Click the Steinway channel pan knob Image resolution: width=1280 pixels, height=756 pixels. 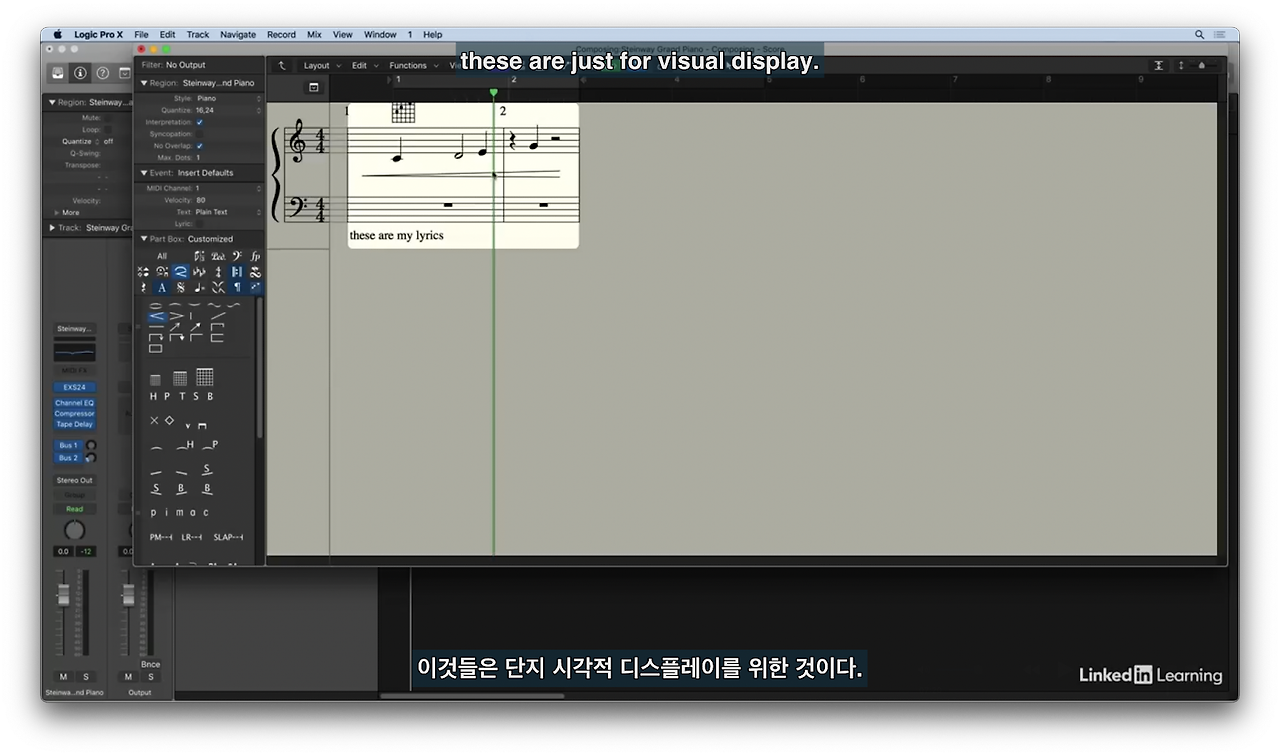[x=75, y=530]
